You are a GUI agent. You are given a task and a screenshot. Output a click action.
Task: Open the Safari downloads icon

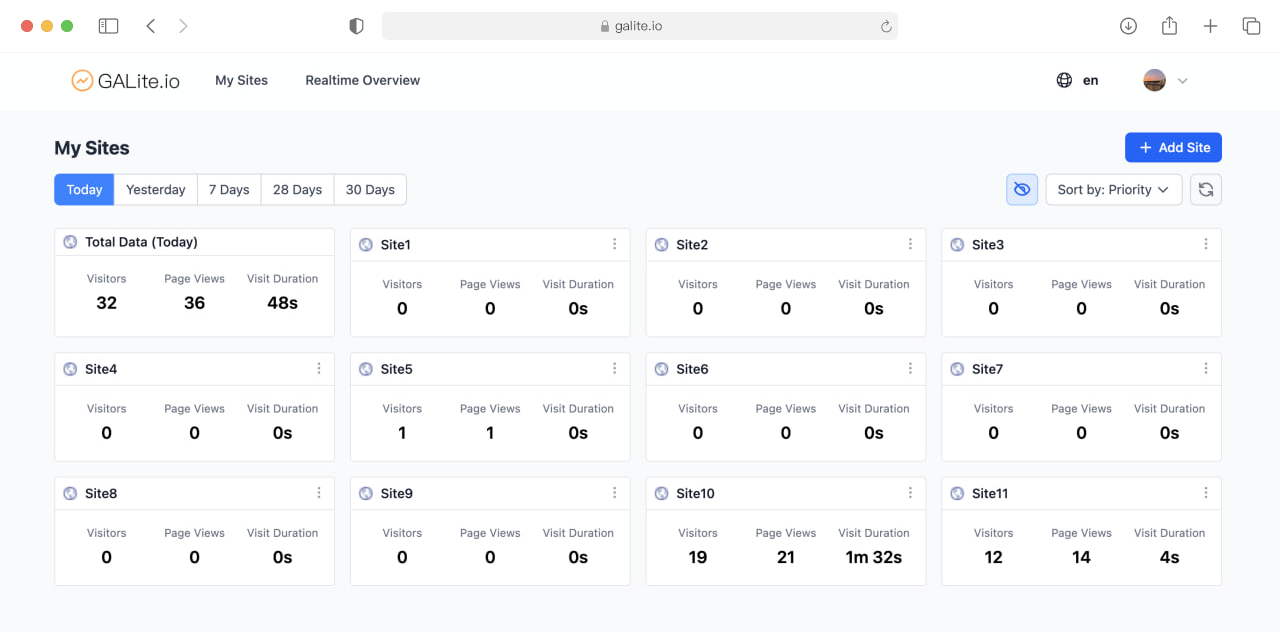pos(1128,26)
